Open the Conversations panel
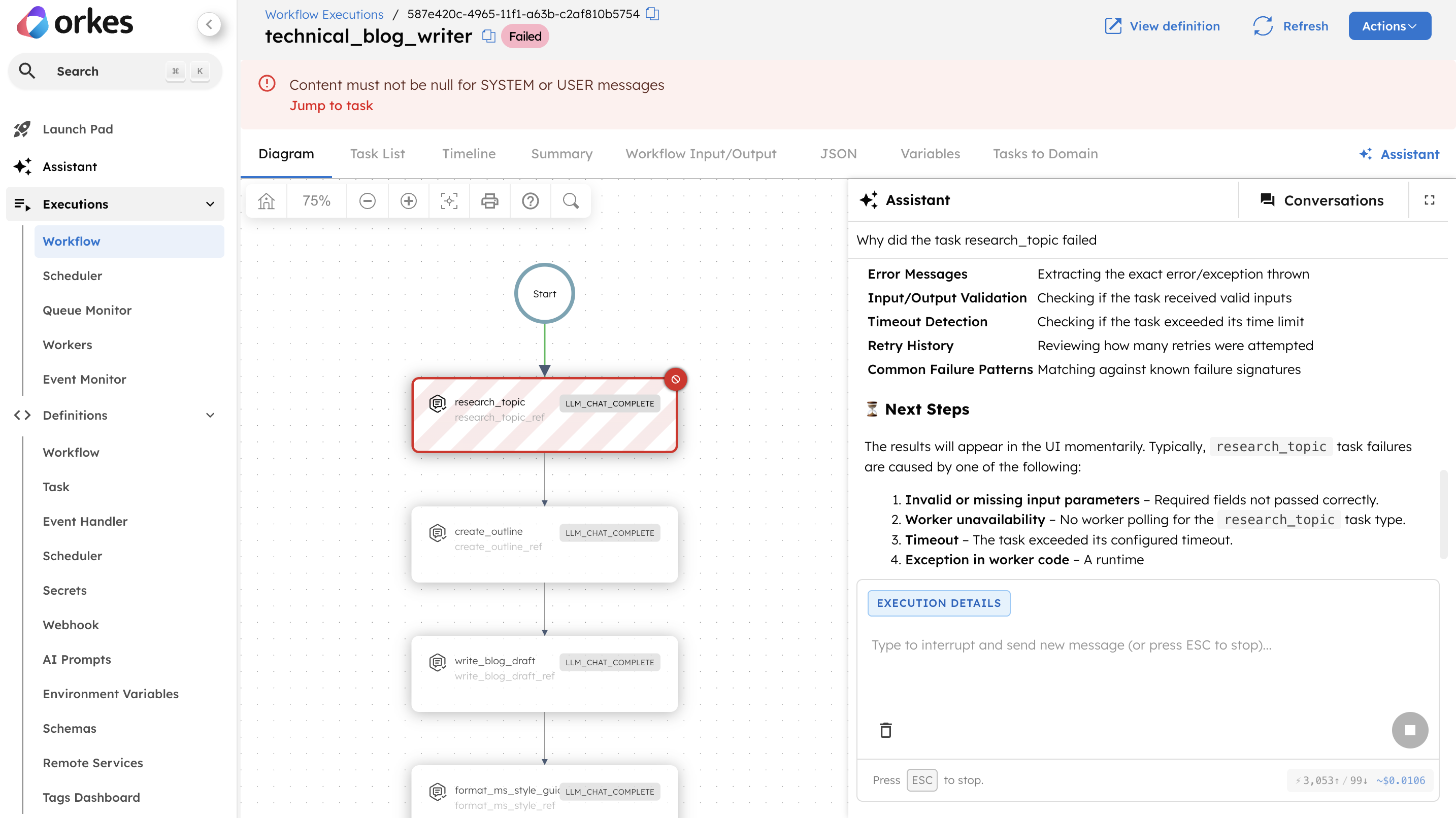This screenshot has height=818, width=1456. tap(1322, 200)
